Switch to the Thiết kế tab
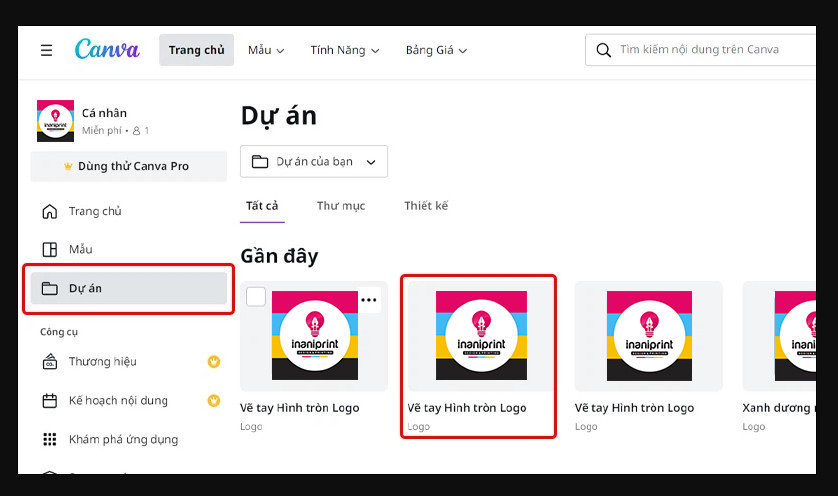 point(426,206)
